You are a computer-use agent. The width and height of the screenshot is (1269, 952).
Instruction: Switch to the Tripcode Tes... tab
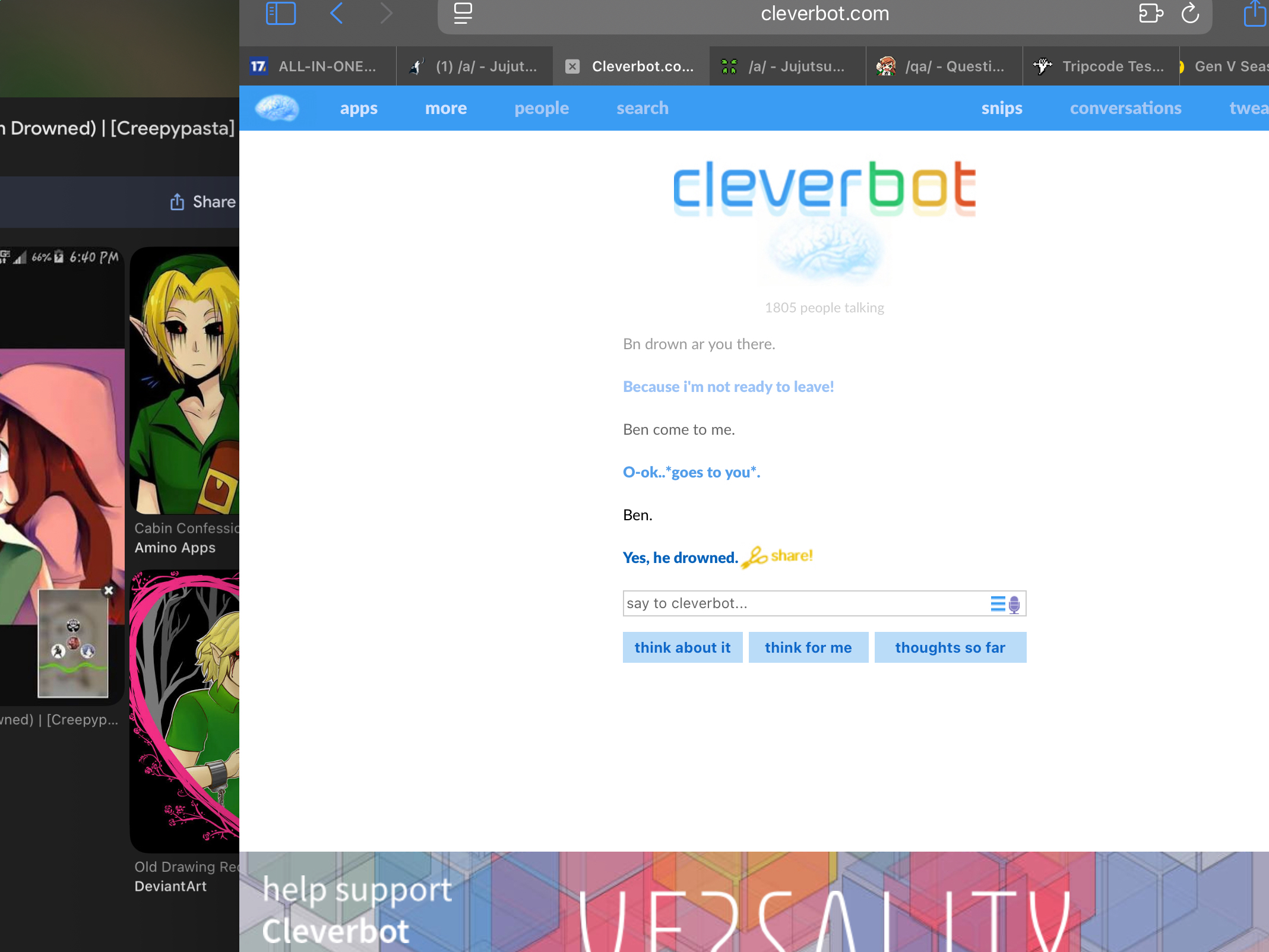pos(1100,67)
